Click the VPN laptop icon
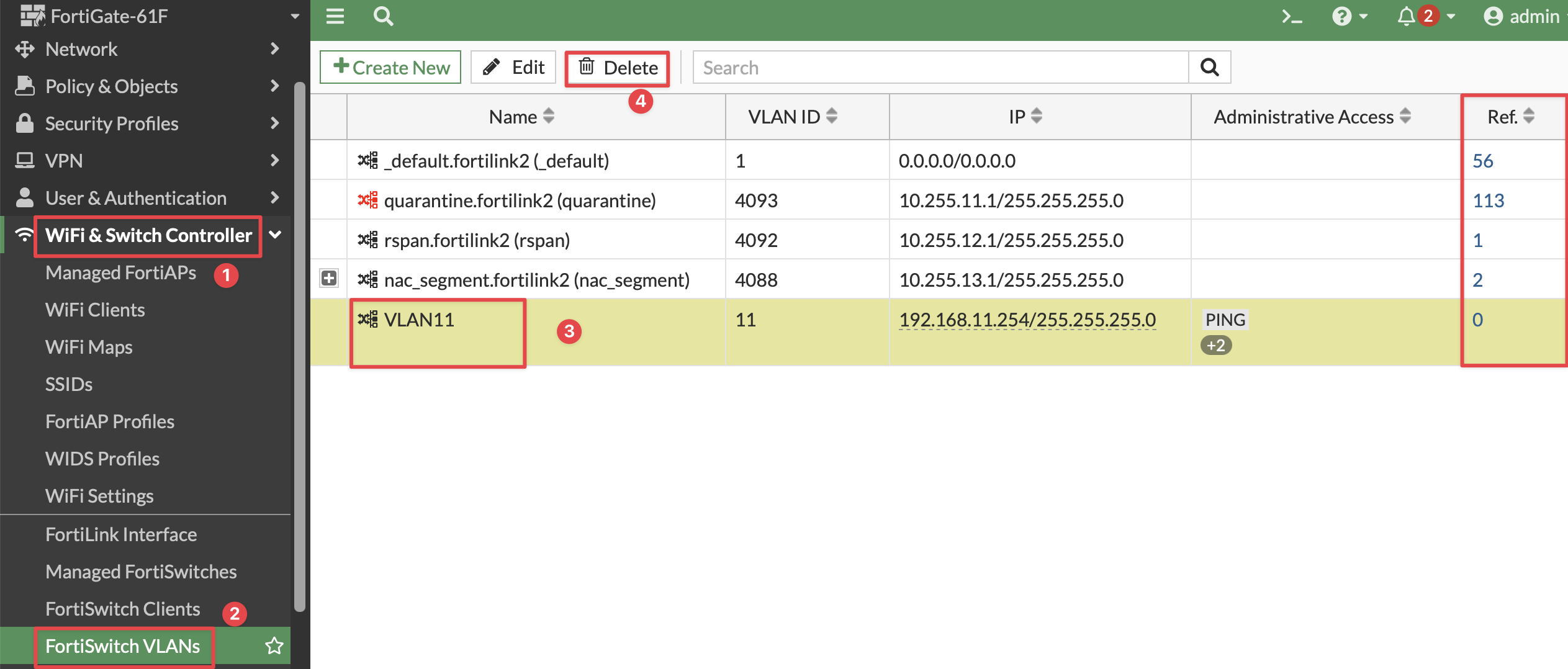This screenshot has width=1568, height=669. point(25,160)
